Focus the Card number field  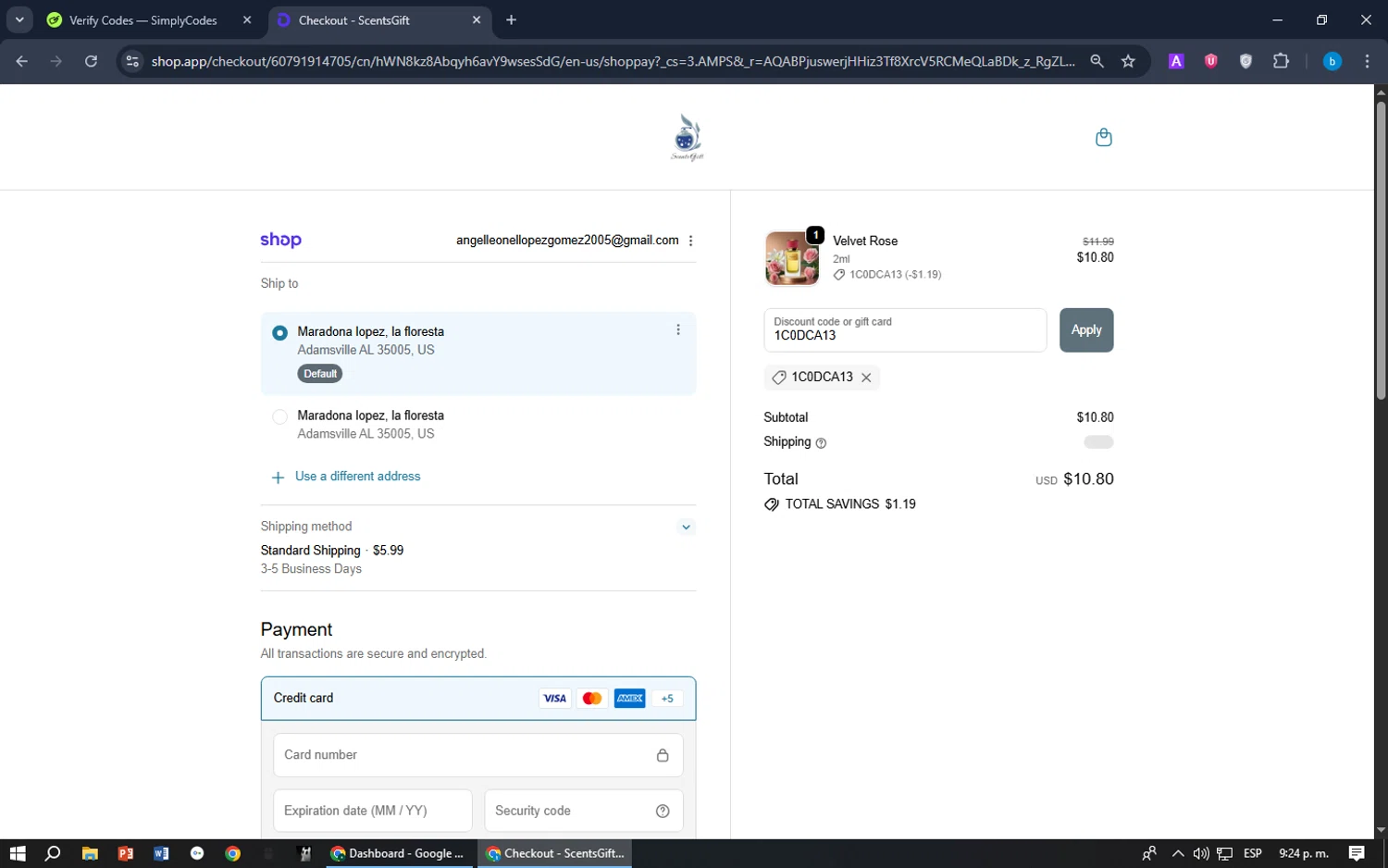(478, 755)
